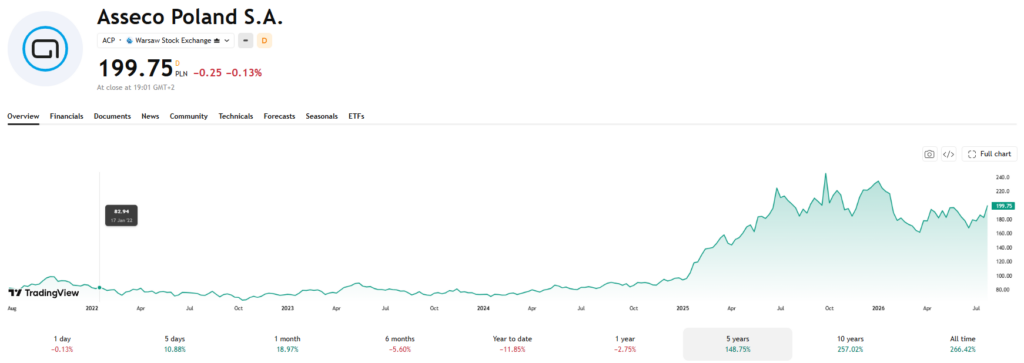
Task: Open the Technicals tab
Action: pos(236,116)
